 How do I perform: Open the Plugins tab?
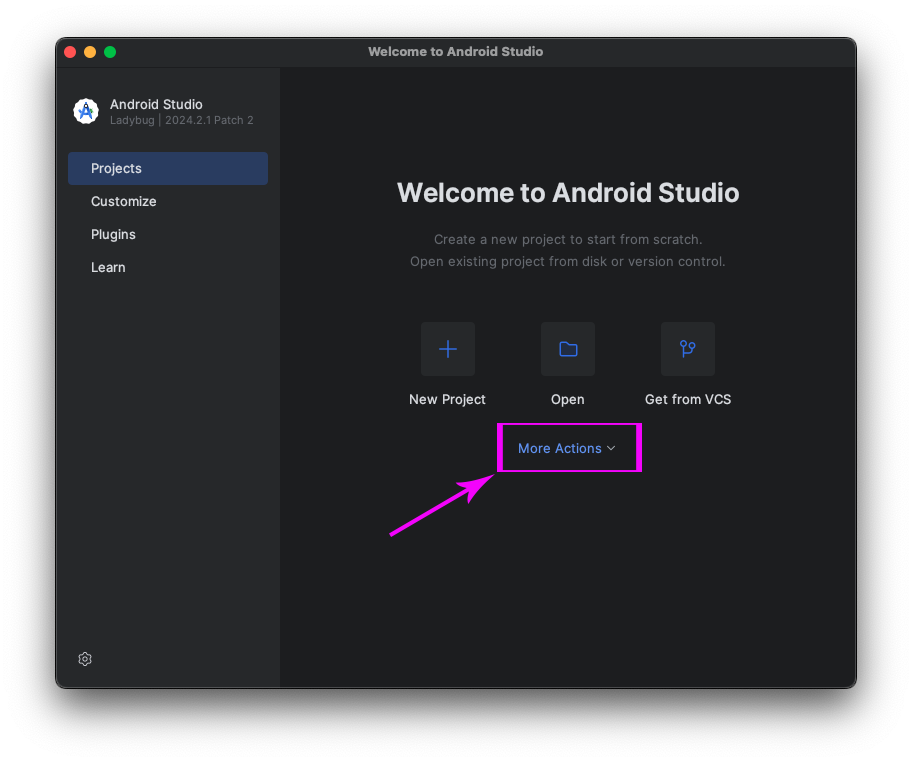[168, 234]
